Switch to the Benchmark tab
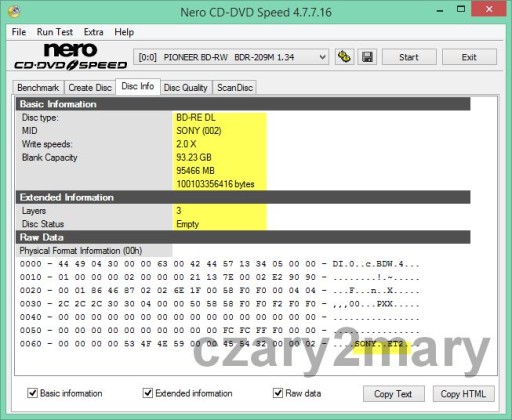The width and height of the screenshot is (512, 420). 38,88
